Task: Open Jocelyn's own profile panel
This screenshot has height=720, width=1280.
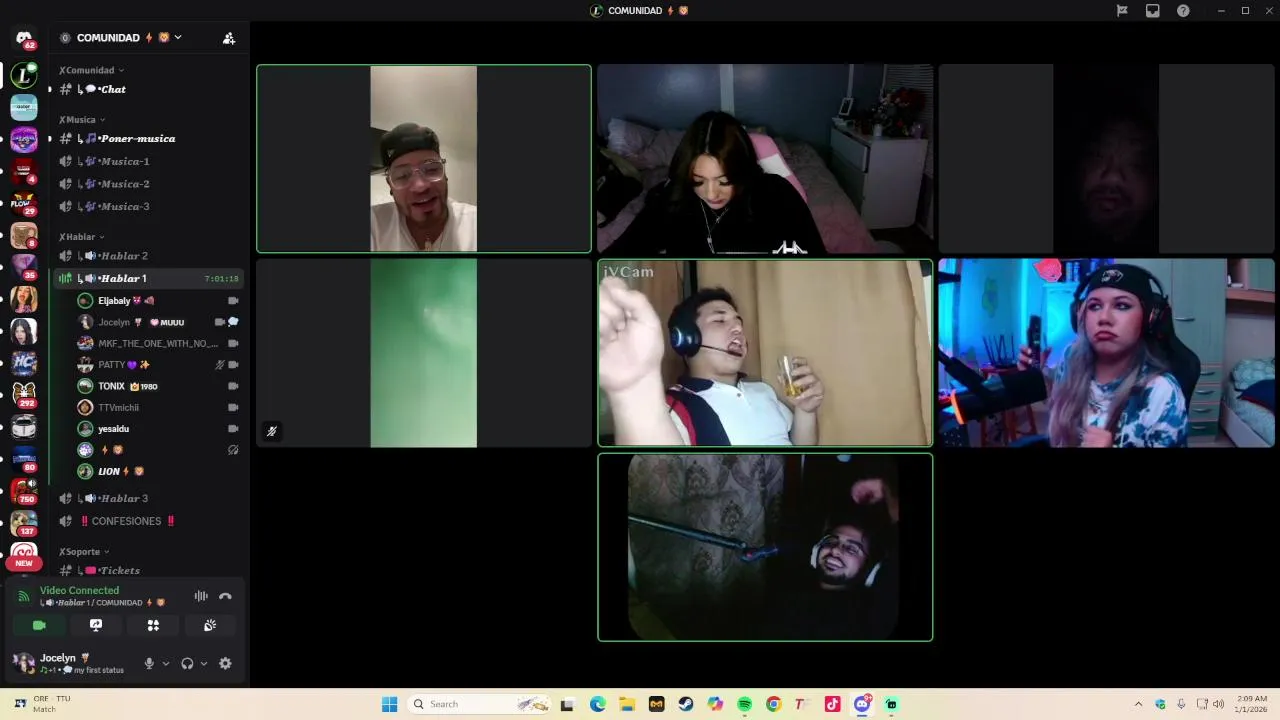Action: pyautogui.click(x=70, y=663)
